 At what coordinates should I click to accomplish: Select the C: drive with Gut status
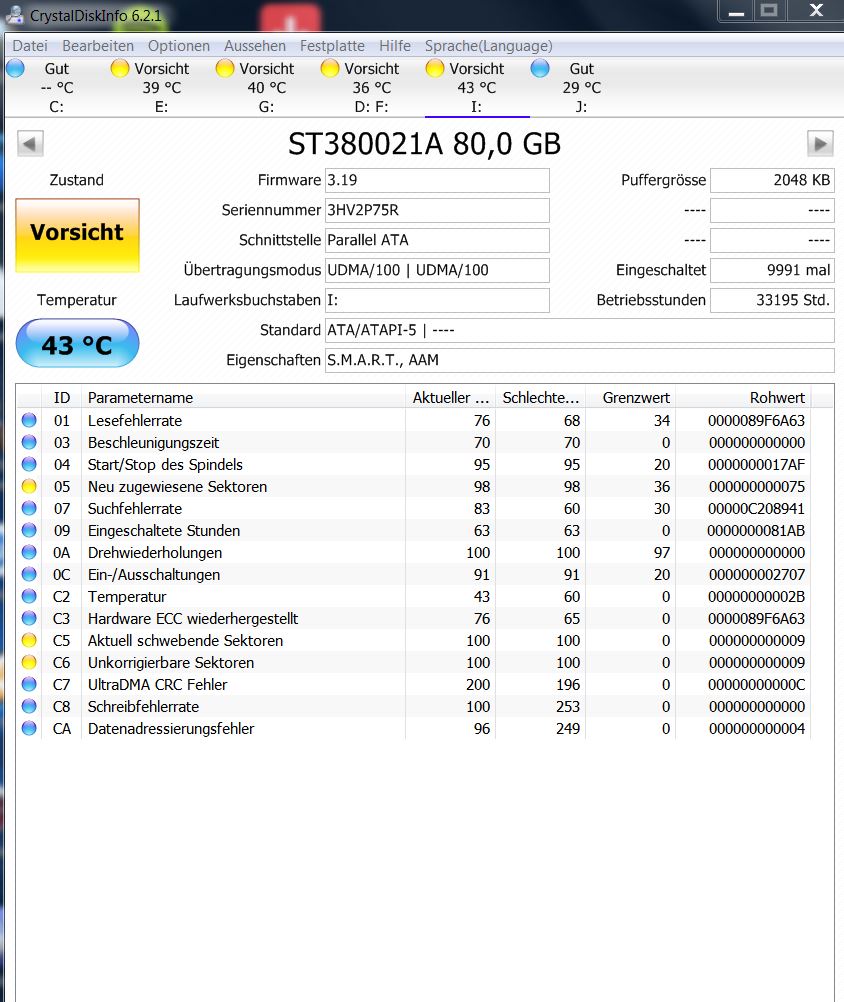[57, 88]
